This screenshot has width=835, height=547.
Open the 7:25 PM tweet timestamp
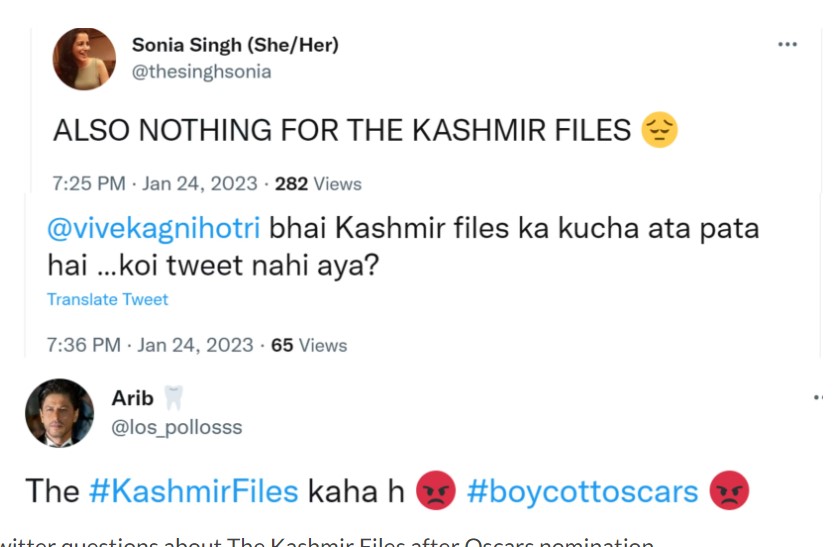point(90,184)
